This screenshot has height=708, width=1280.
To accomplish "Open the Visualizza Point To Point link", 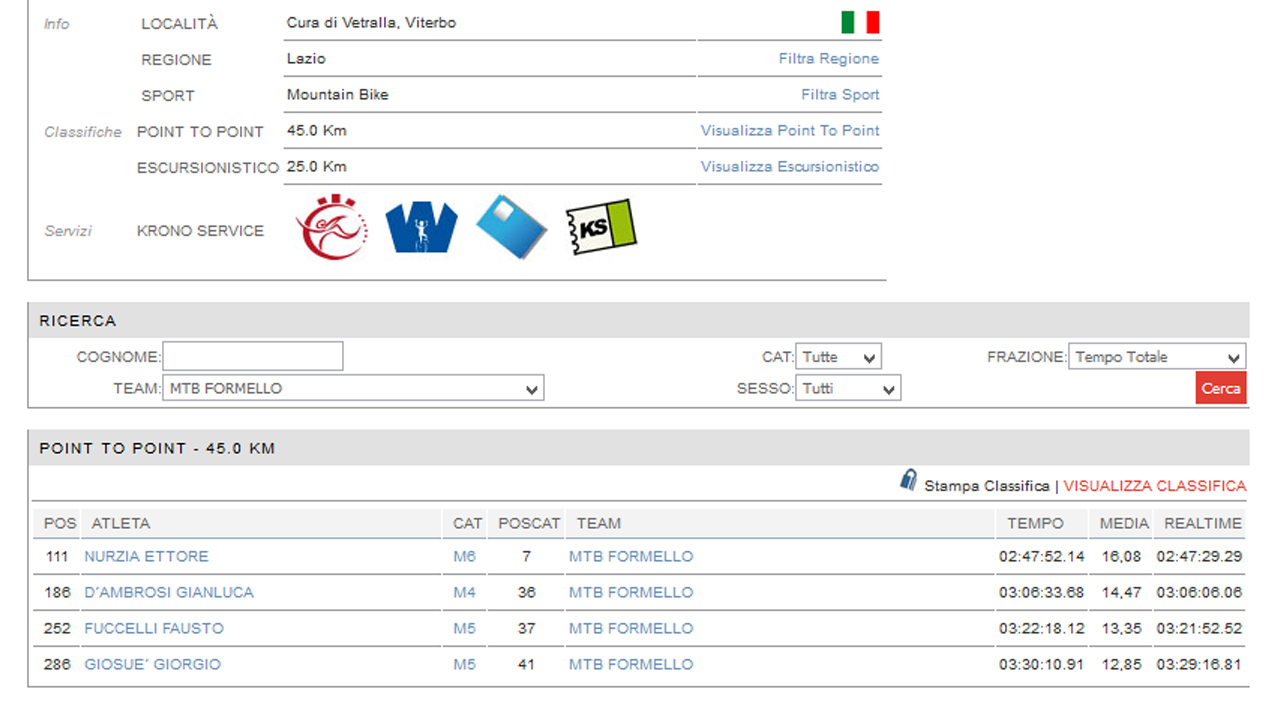I will point(789,131).
